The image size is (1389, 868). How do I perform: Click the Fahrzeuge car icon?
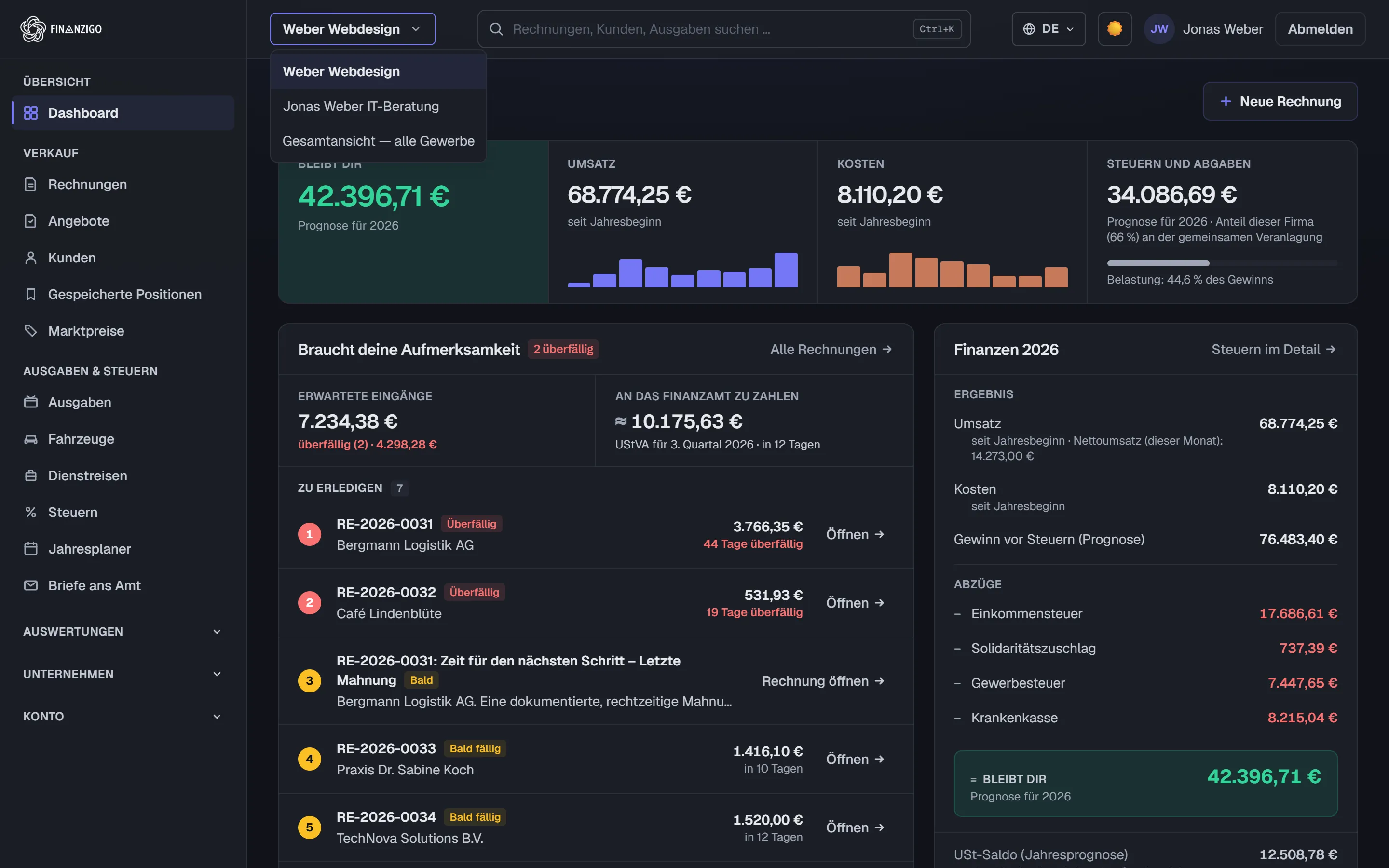click(31, 439)
